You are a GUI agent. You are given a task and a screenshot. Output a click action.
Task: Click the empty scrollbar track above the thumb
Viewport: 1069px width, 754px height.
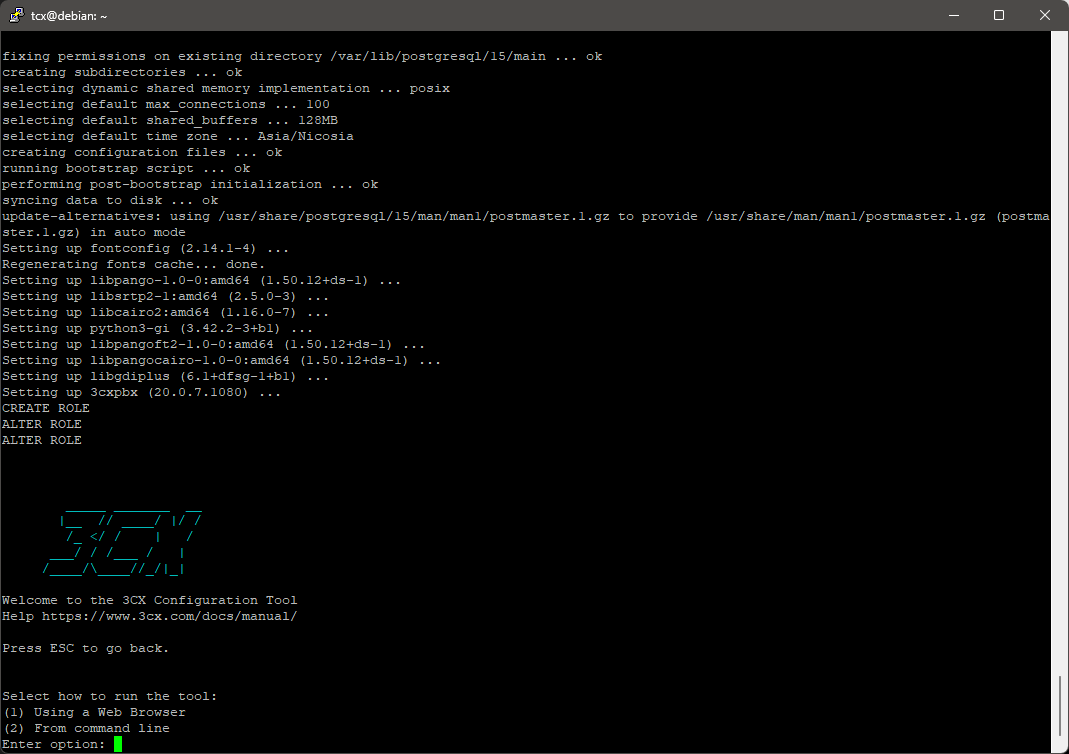coord(1060,350)
